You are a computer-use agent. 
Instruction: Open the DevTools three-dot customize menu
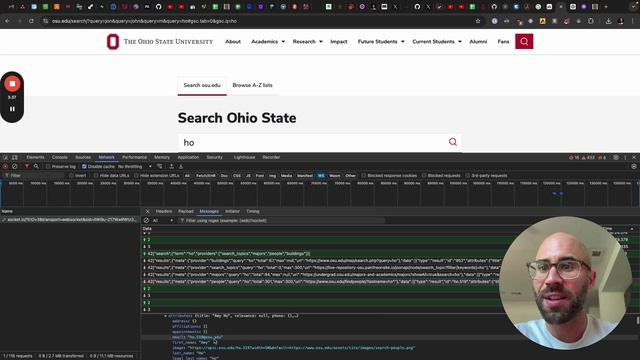(x=625, y=157)
